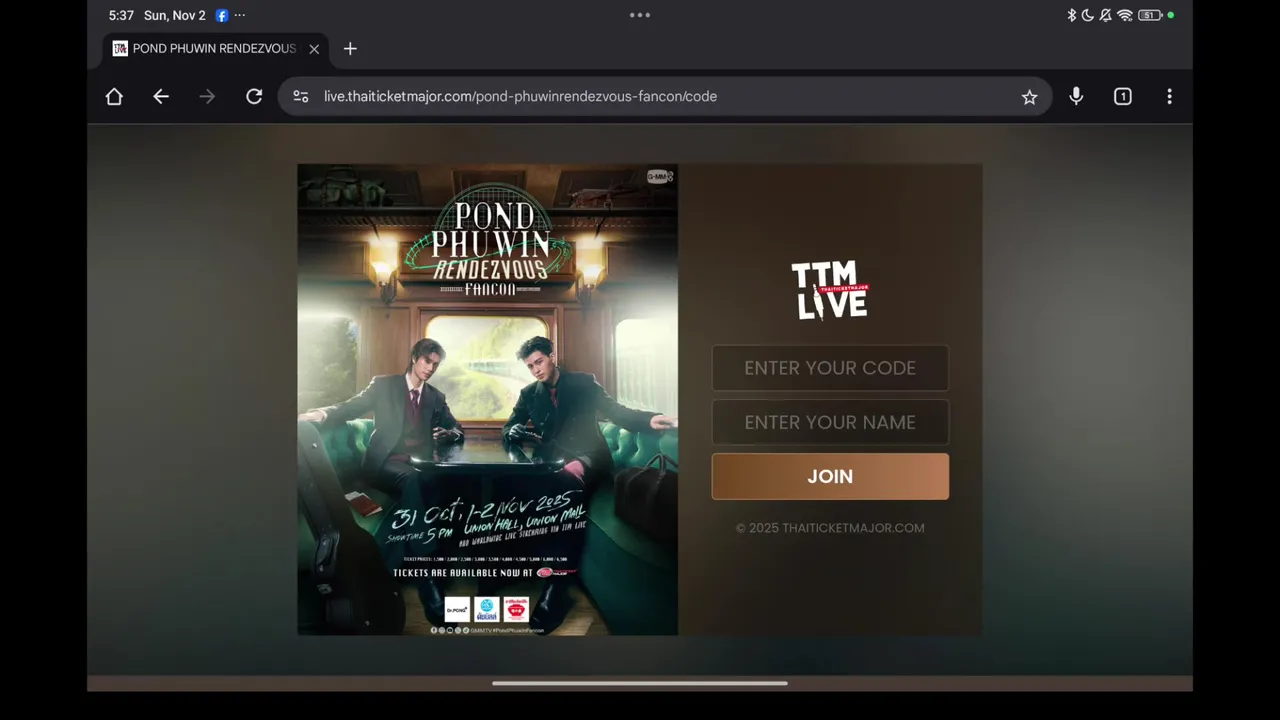Go back using the back arrow
Screen dimensions: 1280x720
tap(161, 97)
